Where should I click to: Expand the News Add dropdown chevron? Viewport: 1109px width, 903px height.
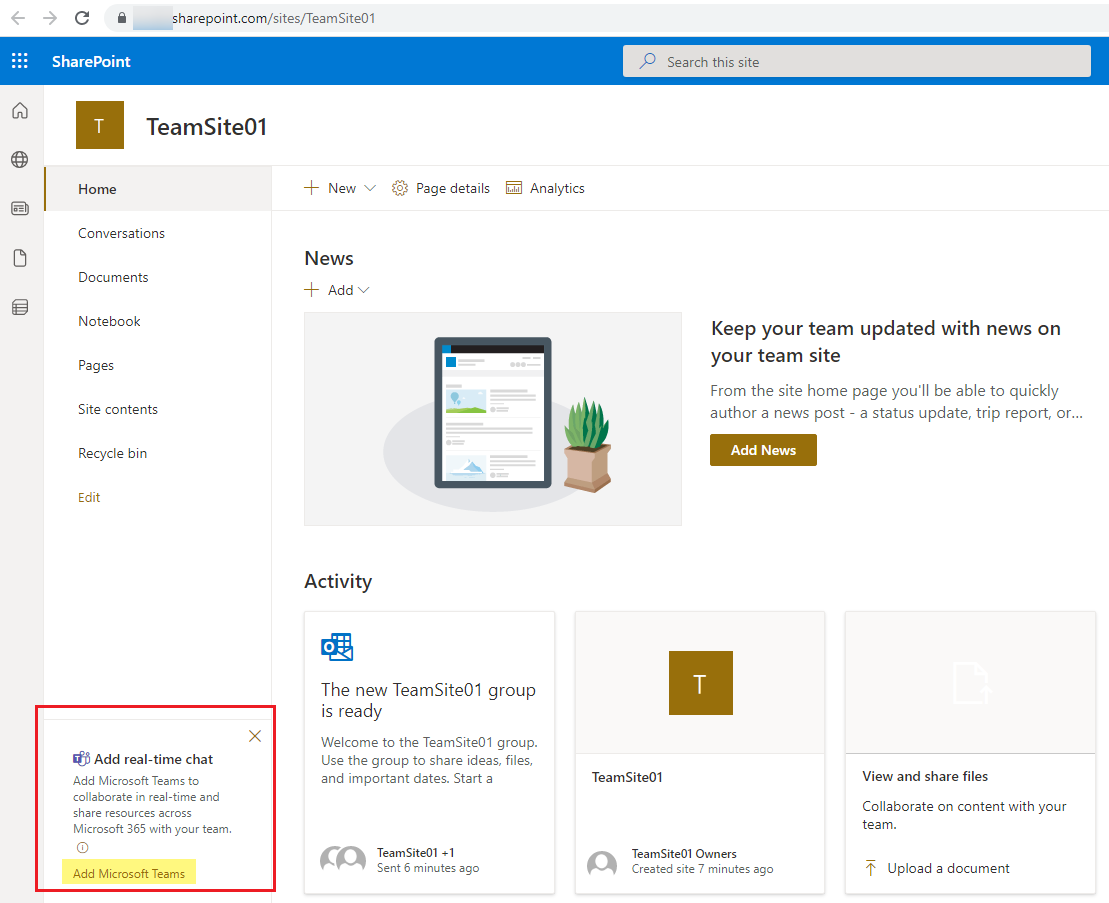click(364, 290)
